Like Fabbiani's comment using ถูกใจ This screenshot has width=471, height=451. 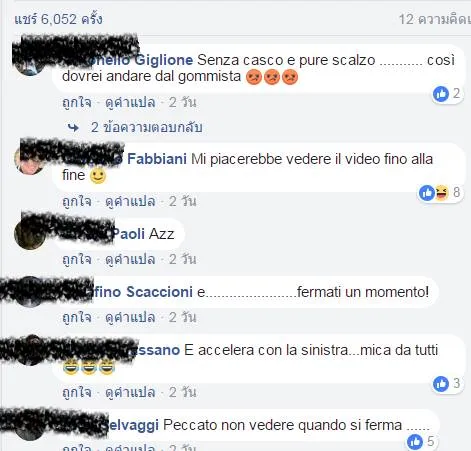click(77, 201)
